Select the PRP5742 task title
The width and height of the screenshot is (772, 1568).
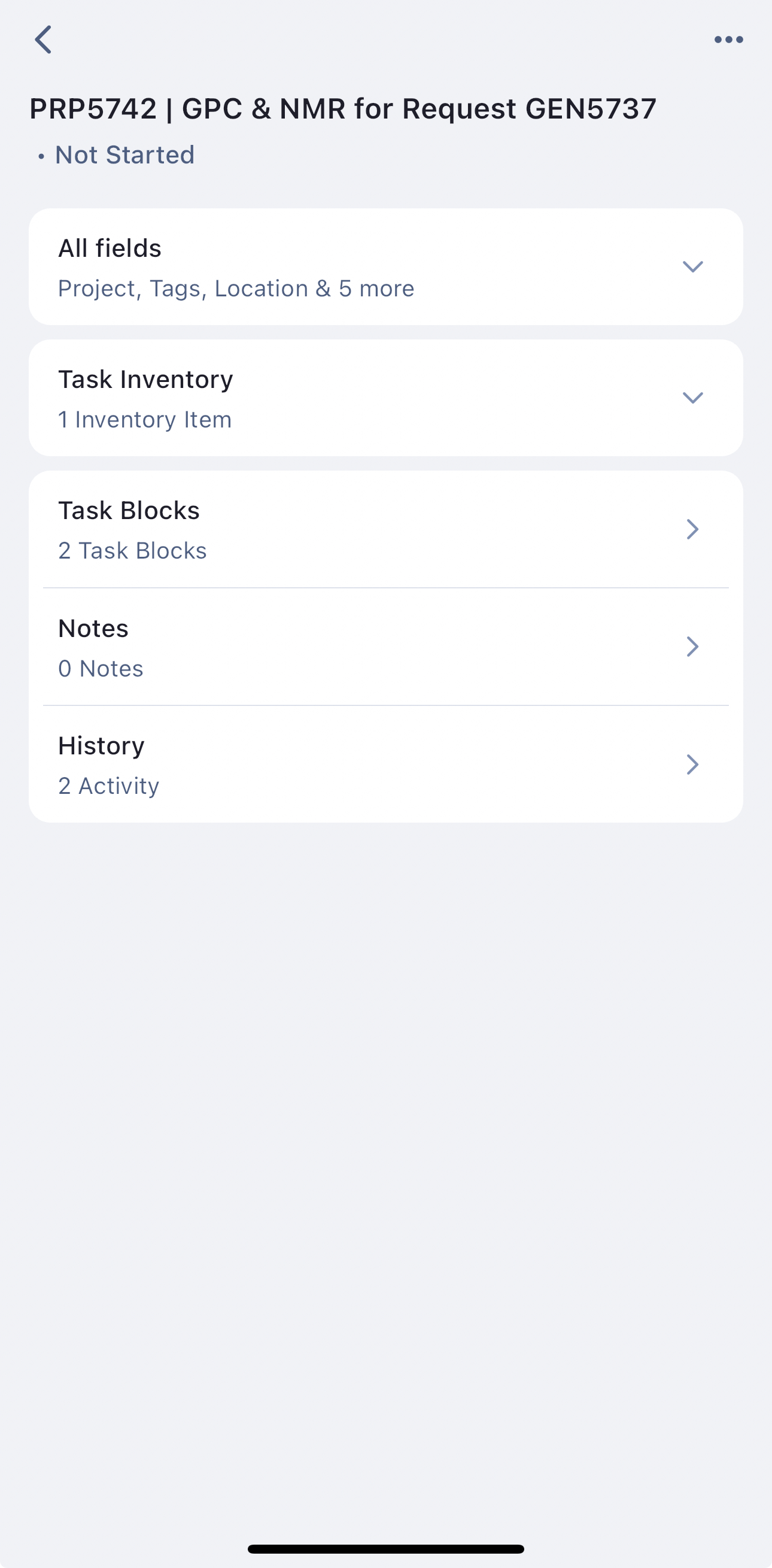pos(343,109)
